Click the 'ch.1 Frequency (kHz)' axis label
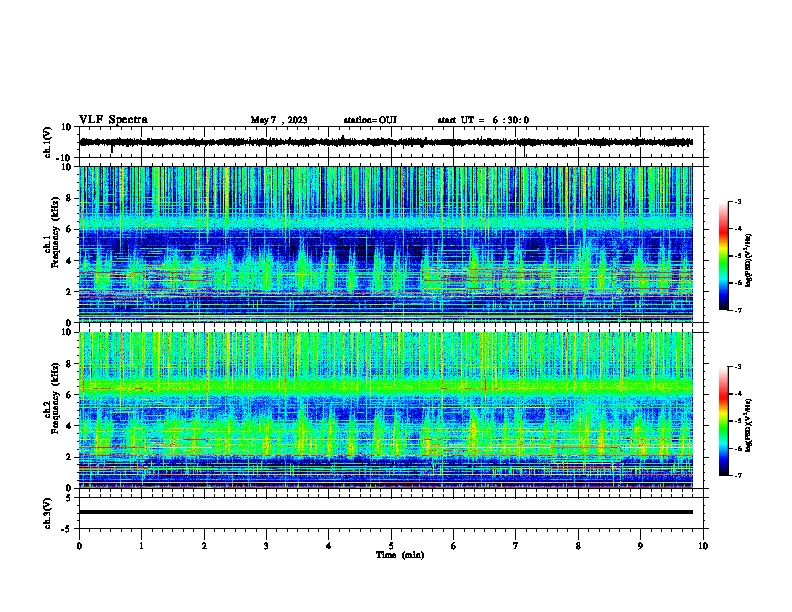 coord(52,232)
